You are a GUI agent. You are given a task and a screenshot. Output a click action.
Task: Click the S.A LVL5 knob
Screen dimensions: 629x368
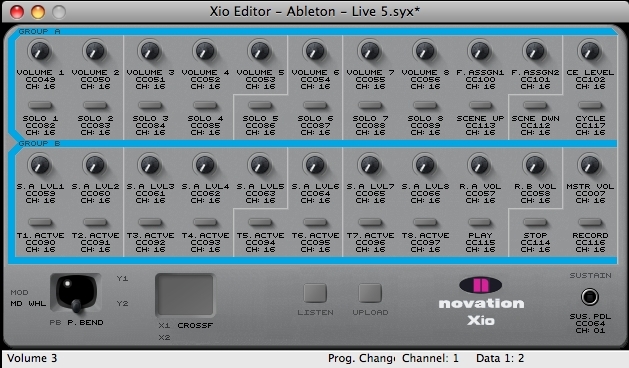click(x=260, y=165)
